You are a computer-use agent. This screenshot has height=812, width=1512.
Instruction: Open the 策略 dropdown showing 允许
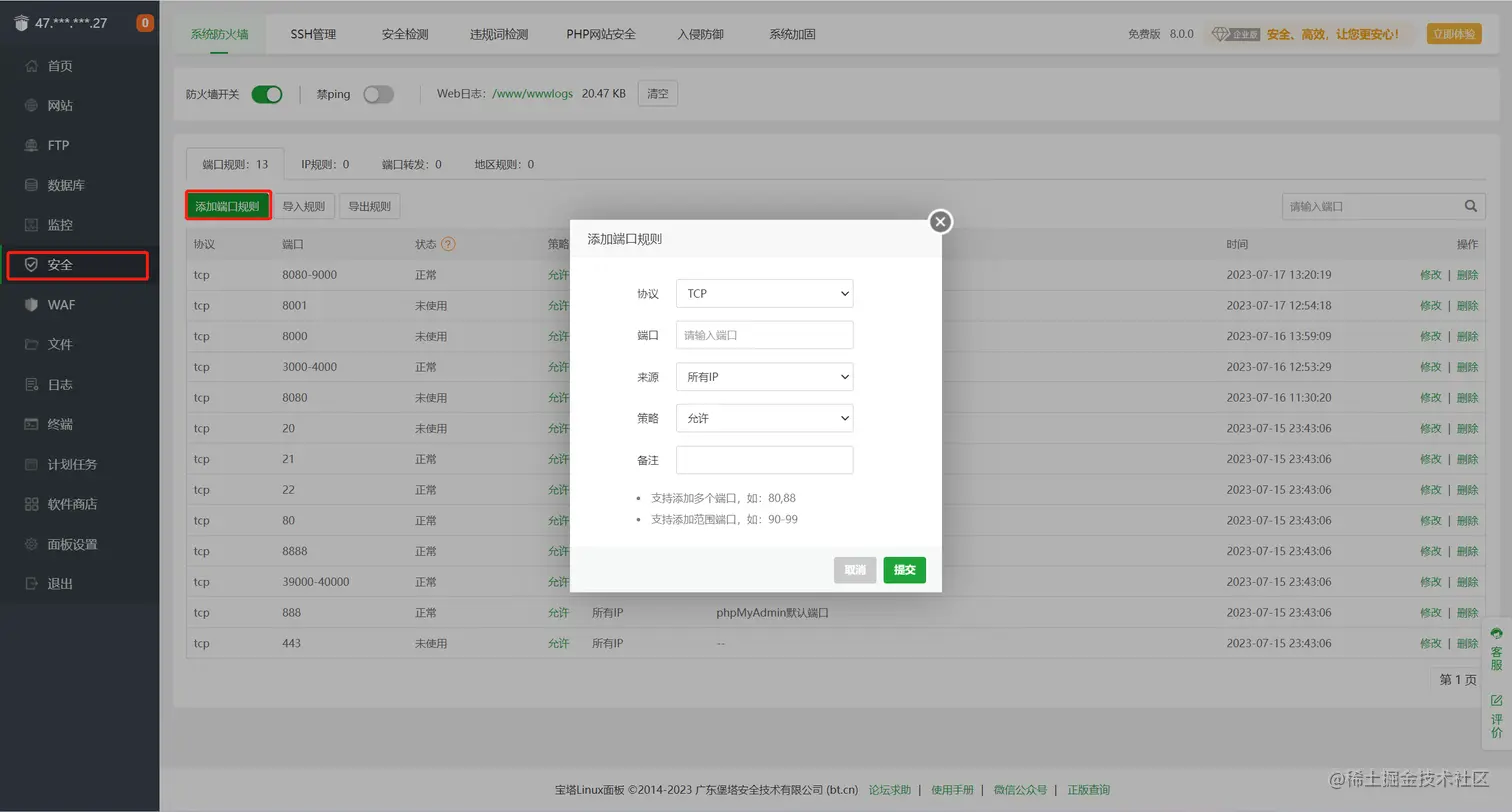click(x=765, y=418)
